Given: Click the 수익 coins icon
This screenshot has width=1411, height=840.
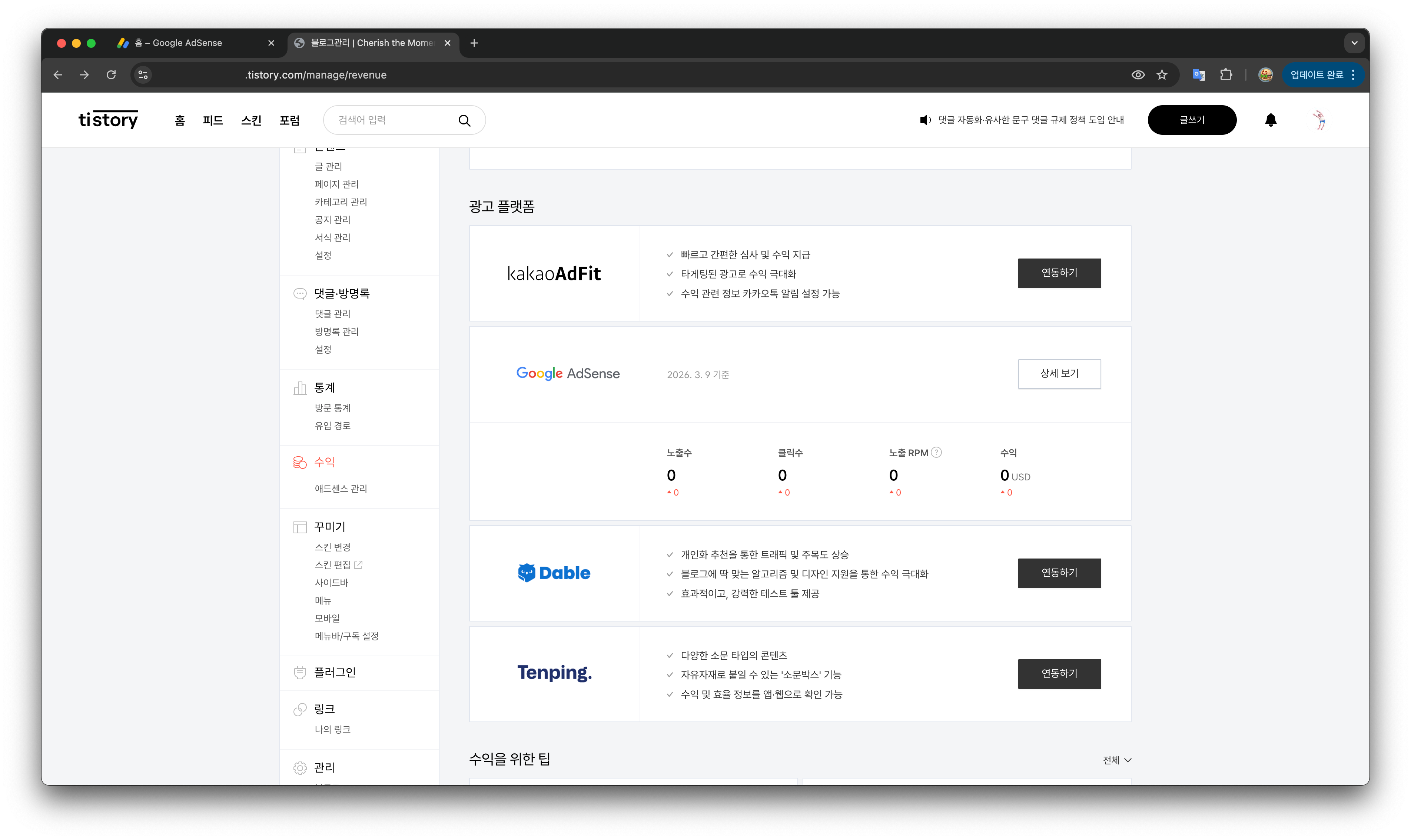Looking at the screenshot, I should pyautogui.click(x=300, y=463).
